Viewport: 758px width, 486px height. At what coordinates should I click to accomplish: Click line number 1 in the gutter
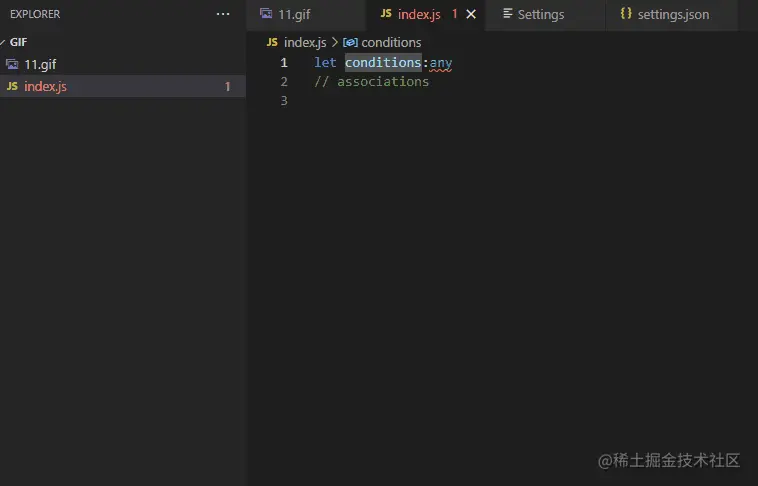point(284,63)
